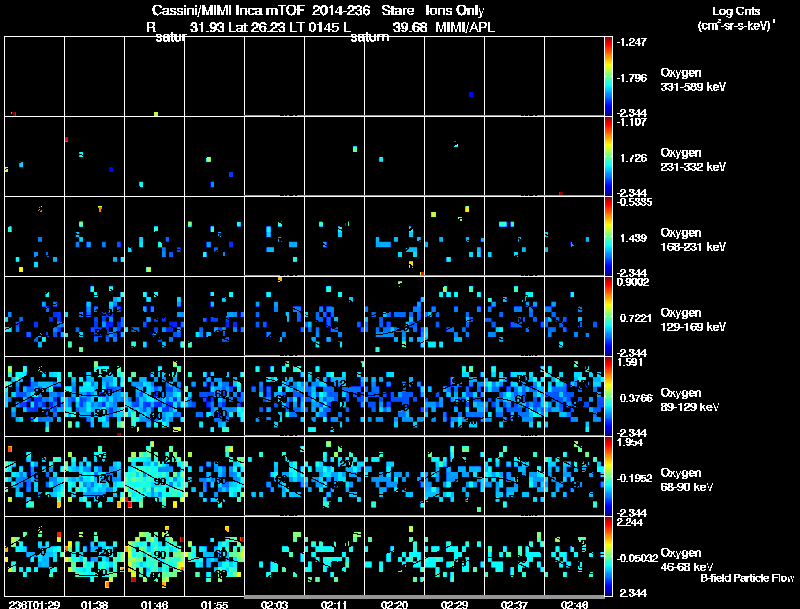Click the color bar for Oxygen 331-589 keV
Screen dimensions: 800x609
tap(610, 76)
